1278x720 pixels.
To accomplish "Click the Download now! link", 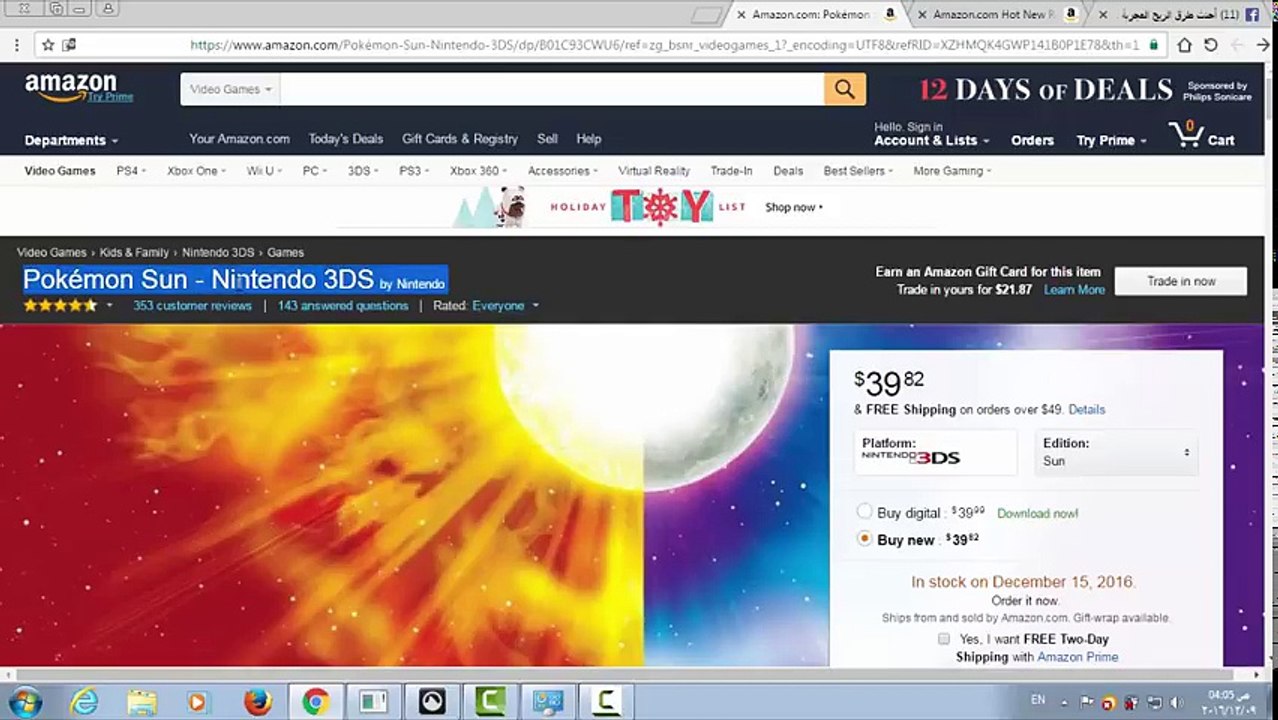I will click(x=1037, y=513).
